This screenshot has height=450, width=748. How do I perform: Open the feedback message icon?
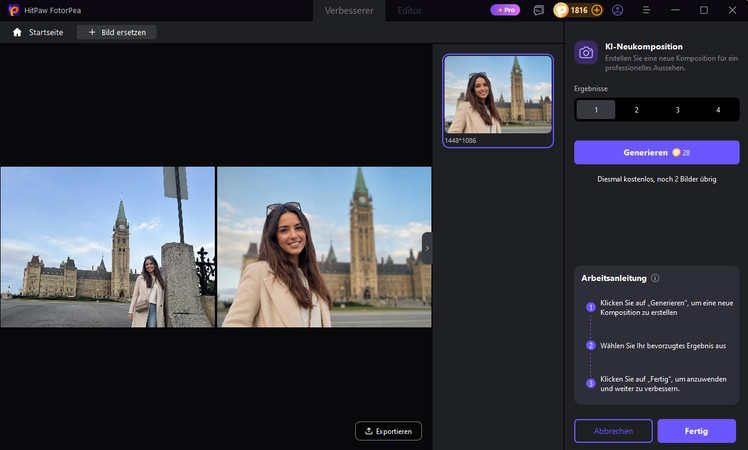[x=539, y=10]
